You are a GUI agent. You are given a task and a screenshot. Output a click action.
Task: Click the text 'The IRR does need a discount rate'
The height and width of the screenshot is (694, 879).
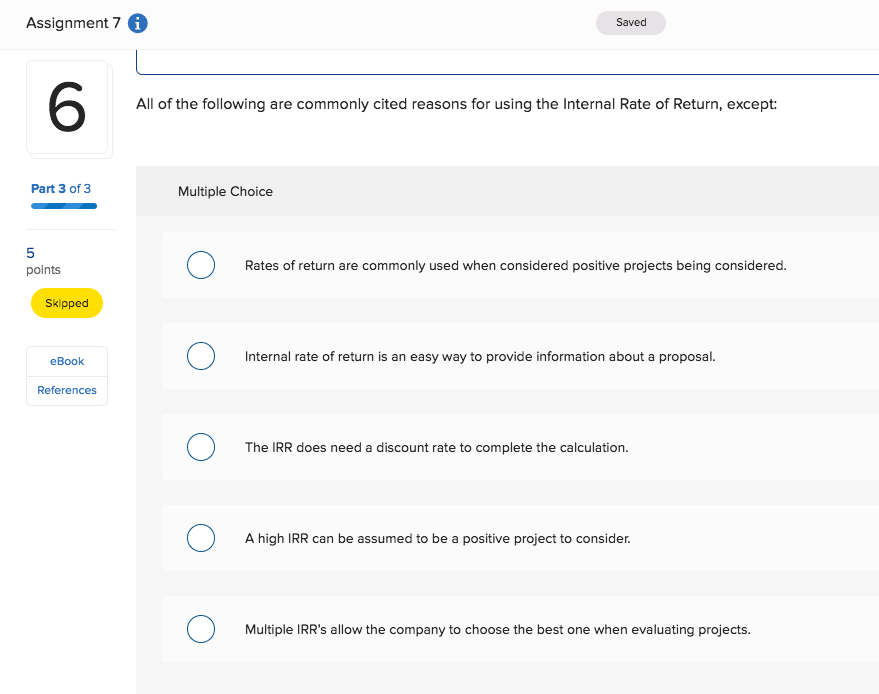pos(436,447)
